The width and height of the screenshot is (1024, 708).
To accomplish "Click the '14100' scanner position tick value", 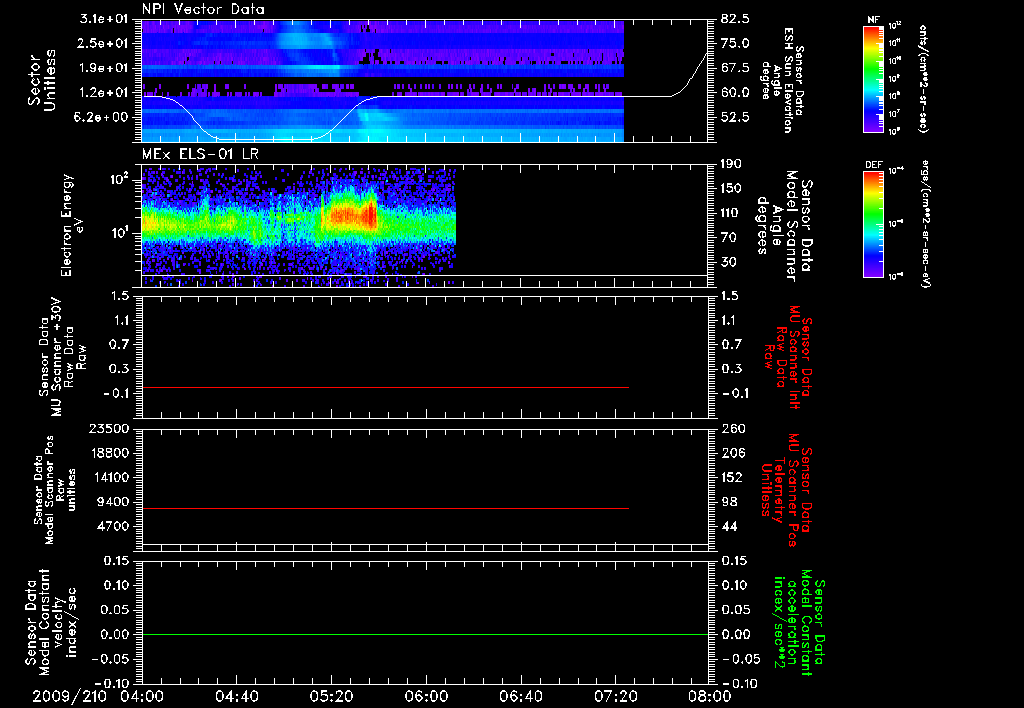I will coord(109,477).
